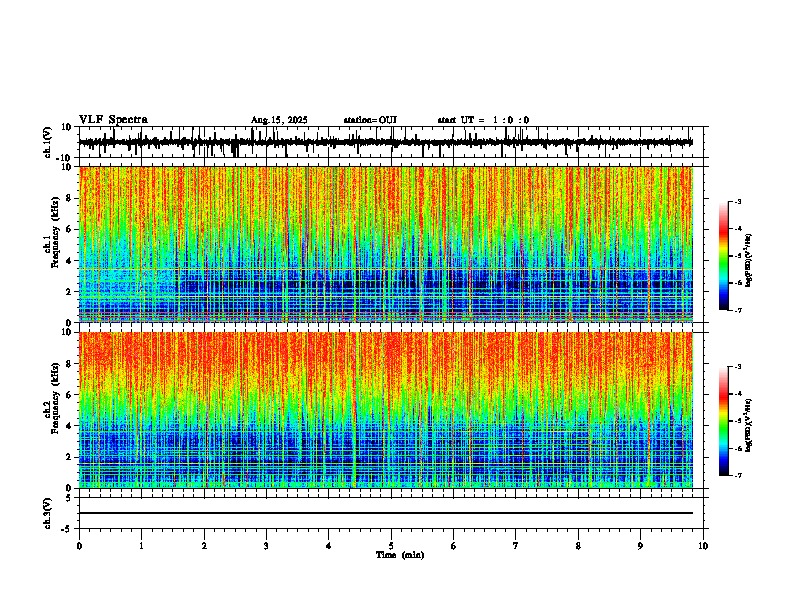This screenshot has height=612, width=792.
Task: Click the 4 kHz tick on ch.2 frequency axis
Action: click(x=69, y=426)
